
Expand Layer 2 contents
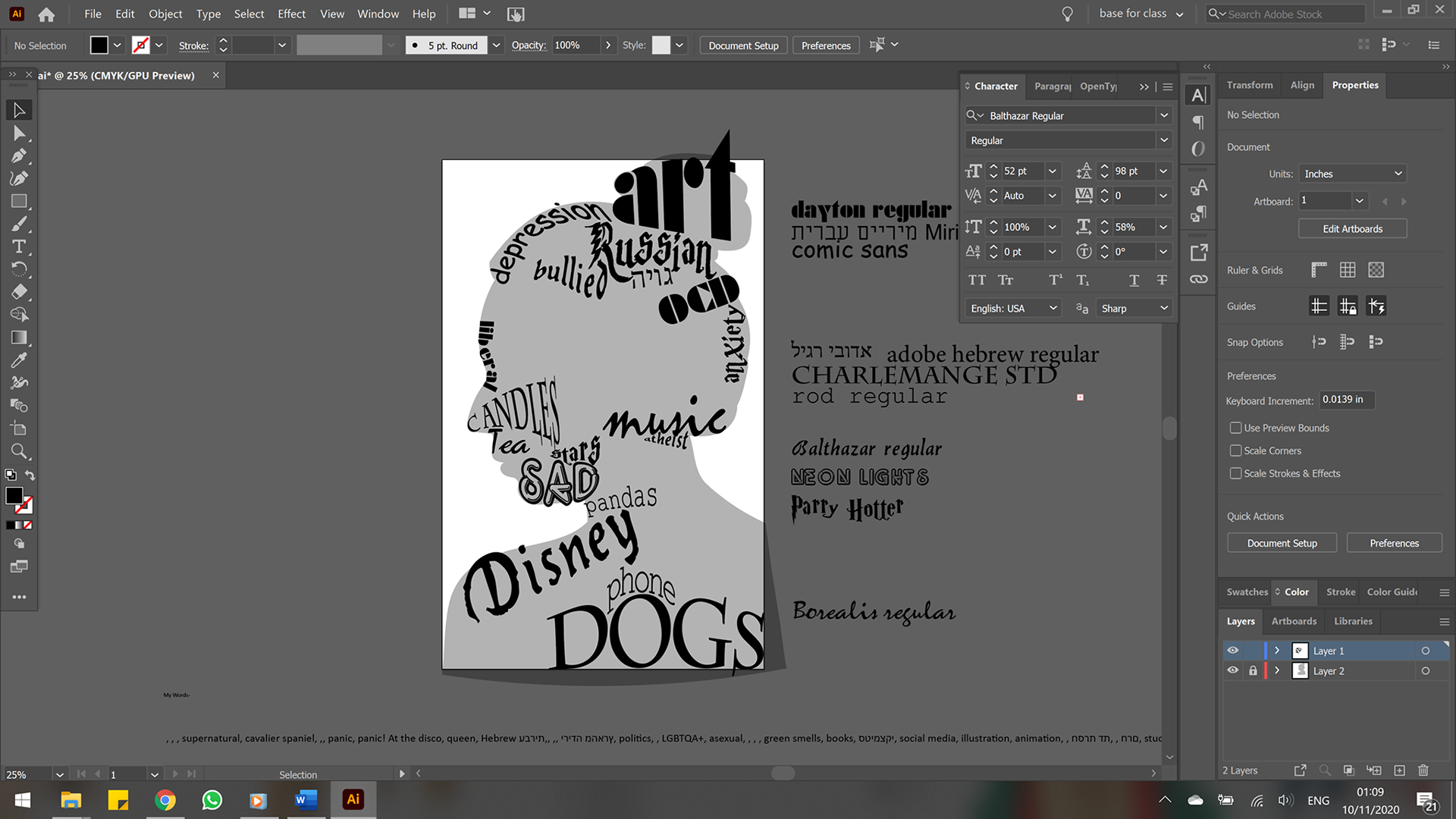pyautogui.click(x=1277, y=670)
